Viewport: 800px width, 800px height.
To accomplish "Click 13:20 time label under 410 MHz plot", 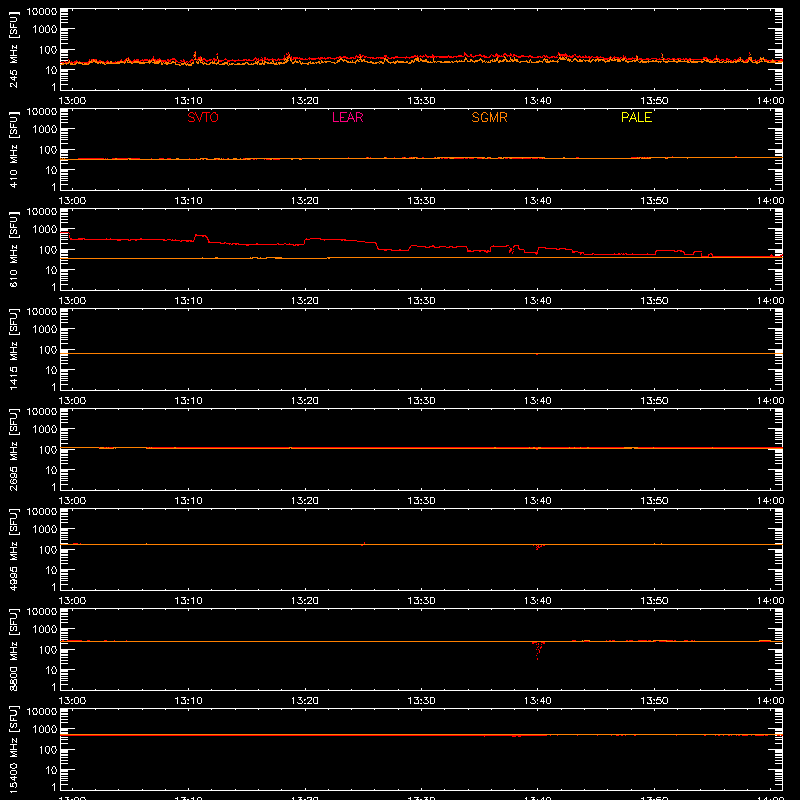I will click(305, 201).
